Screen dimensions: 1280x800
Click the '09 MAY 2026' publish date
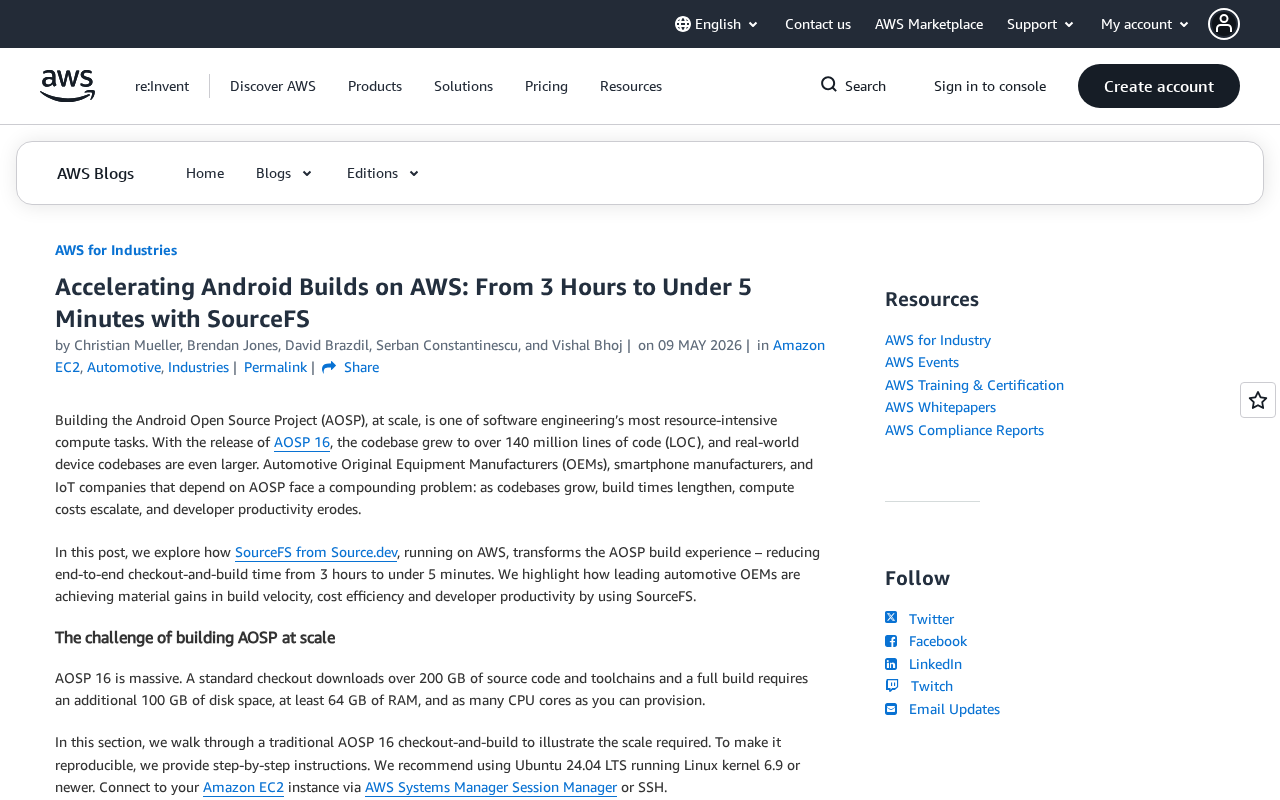click(x=700, y=345)
